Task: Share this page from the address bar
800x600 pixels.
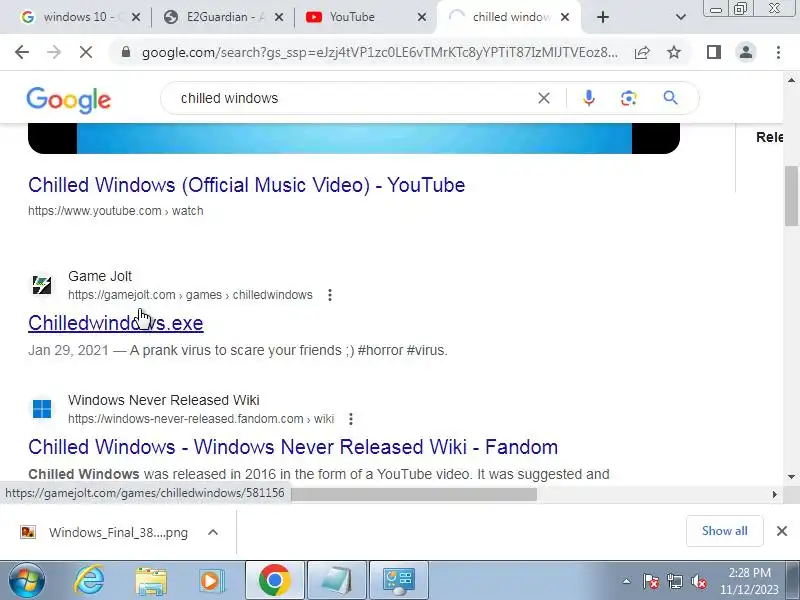Action: coord(642,52)
